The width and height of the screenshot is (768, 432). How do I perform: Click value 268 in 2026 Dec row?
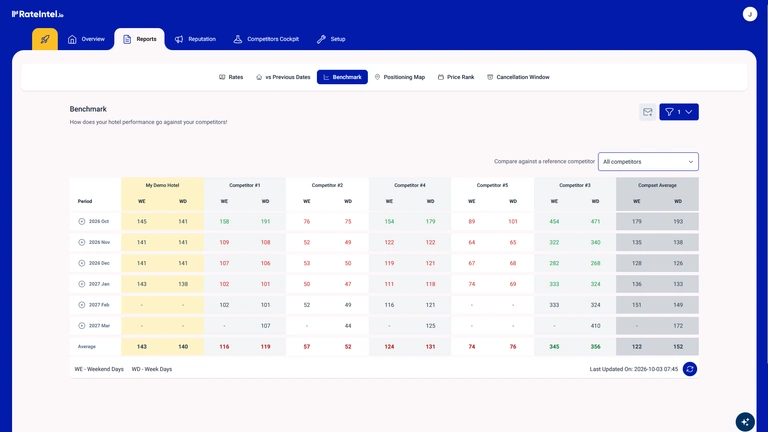point(595,263)
